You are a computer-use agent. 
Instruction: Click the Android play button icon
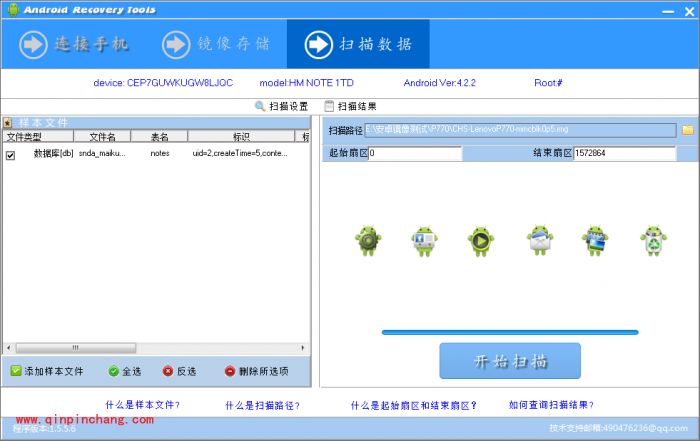(x=481, y=240)
